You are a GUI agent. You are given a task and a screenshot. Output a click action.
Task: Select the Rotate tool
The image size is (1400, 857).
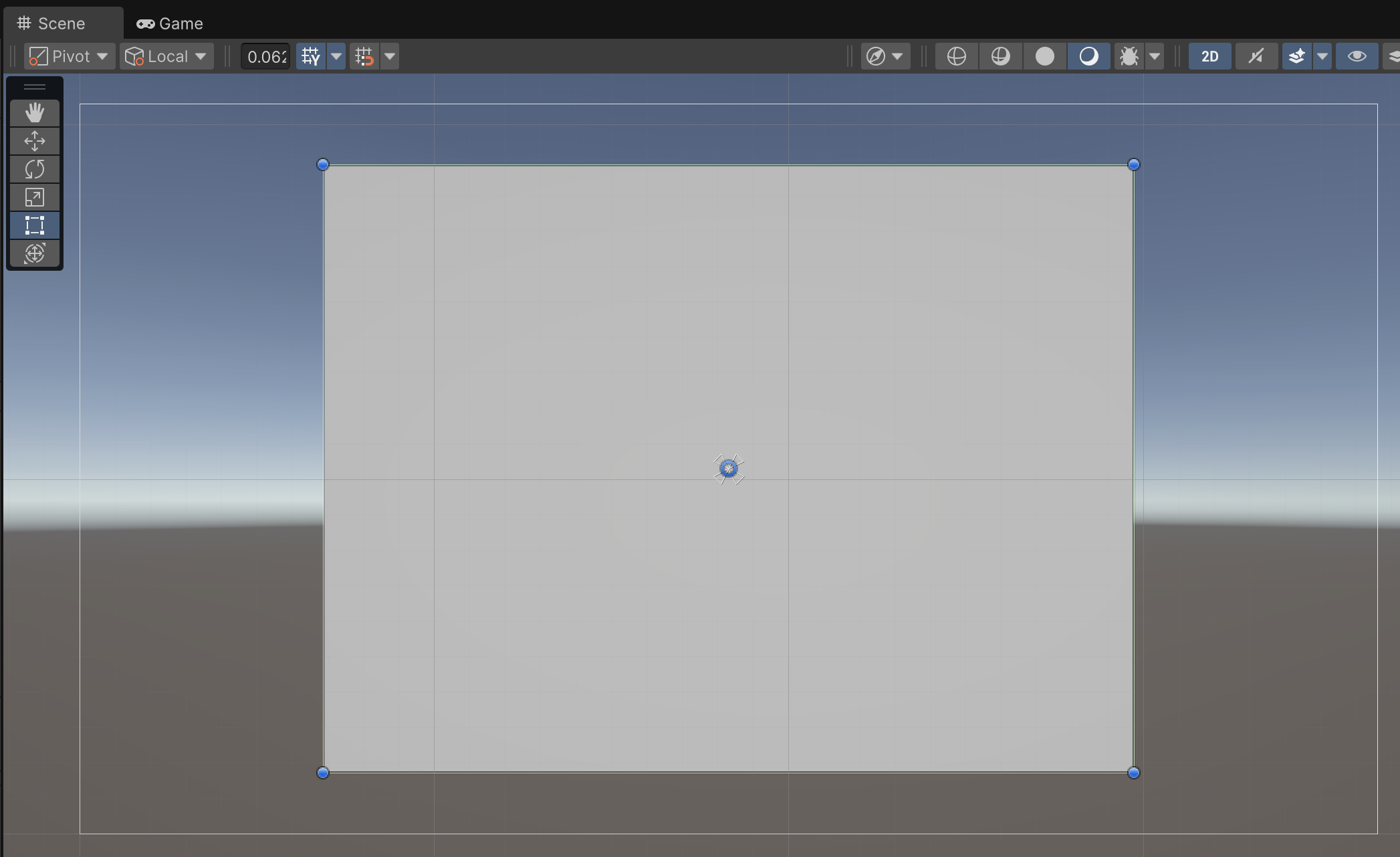pos(35,169)
